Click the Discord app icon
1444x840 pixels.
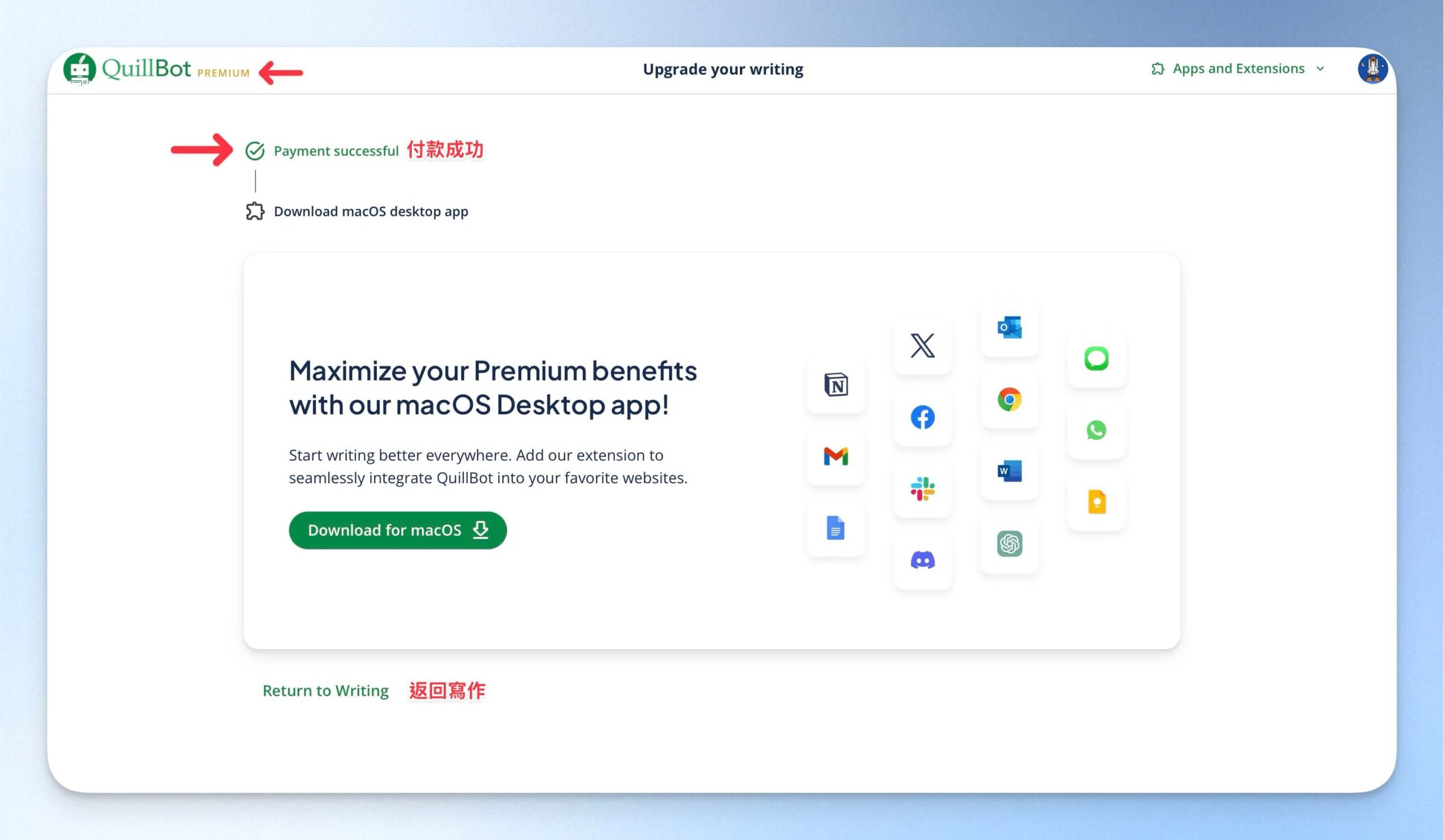922,560
